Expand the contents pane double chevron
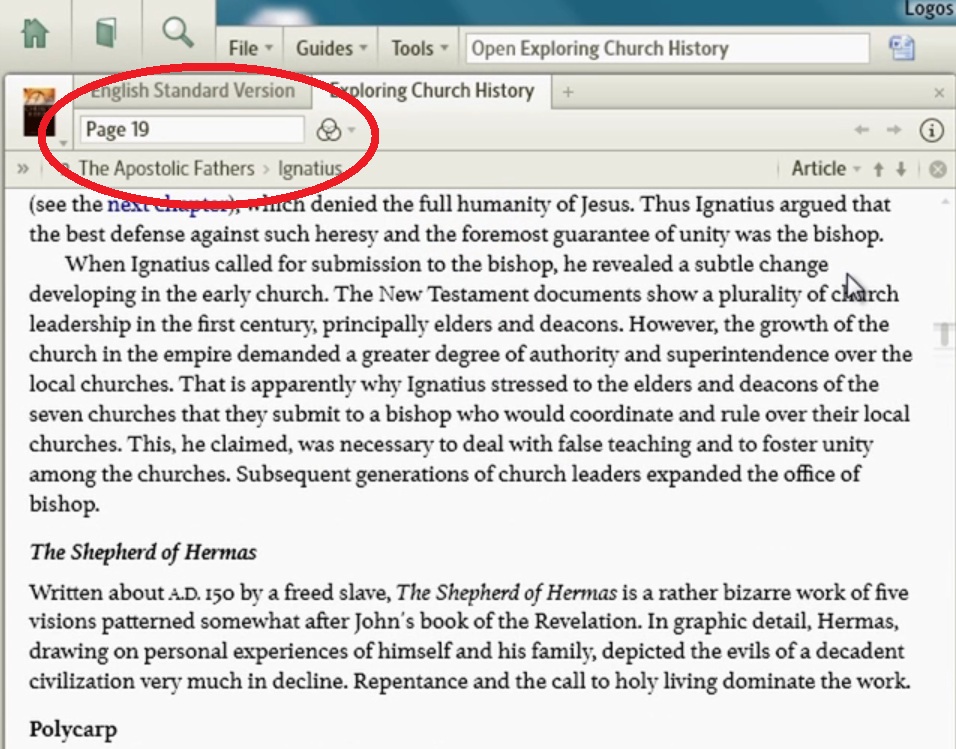The height and width of the screenshot is (749, 956). 23,168
